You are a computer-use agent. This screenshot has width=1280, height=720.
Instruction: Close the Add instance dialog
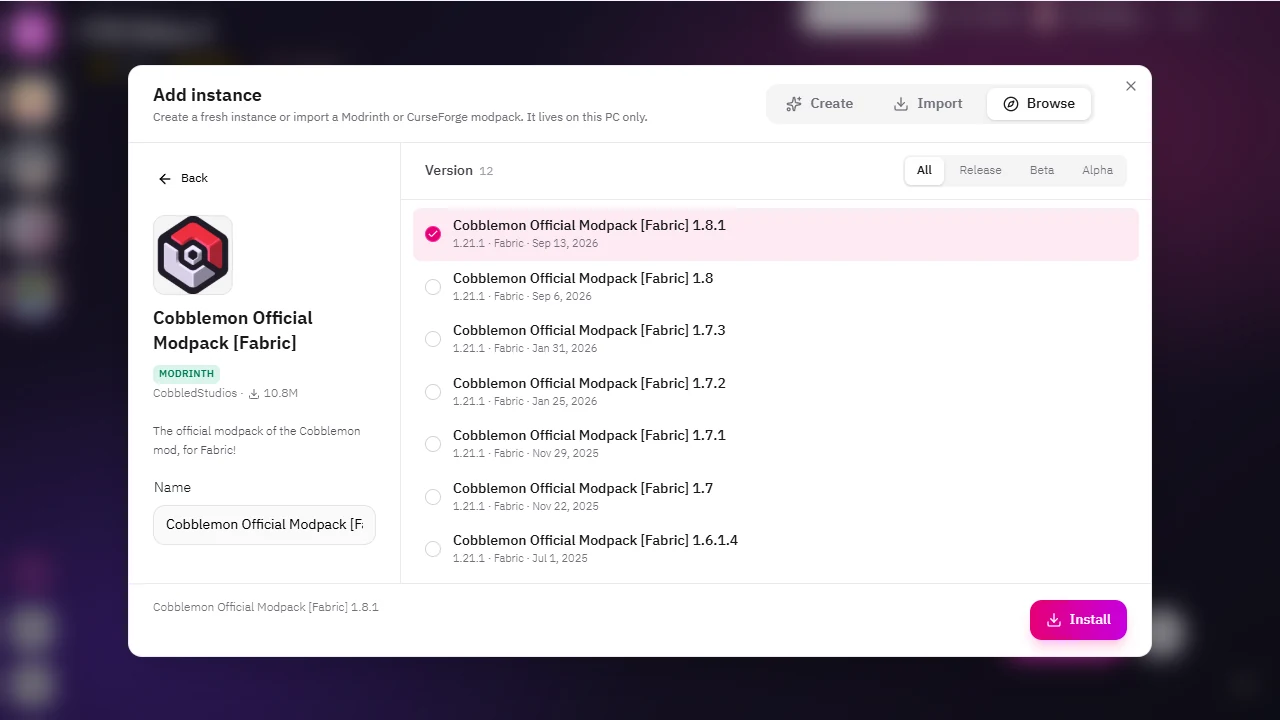coord(1131,86)
